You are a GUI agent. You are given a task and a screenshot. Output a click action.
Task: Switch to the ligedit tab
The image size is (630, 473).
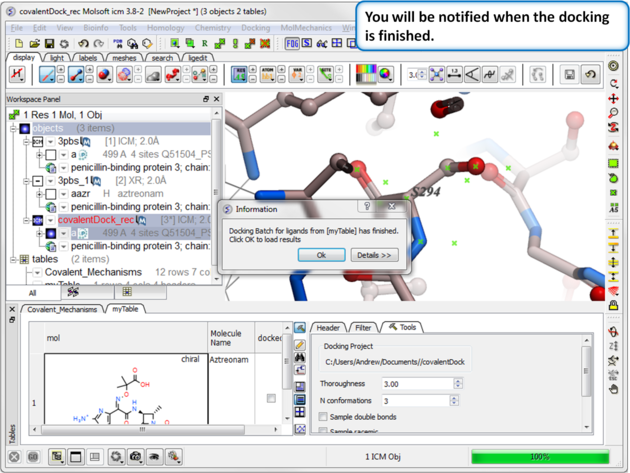[x=198, y=58]
